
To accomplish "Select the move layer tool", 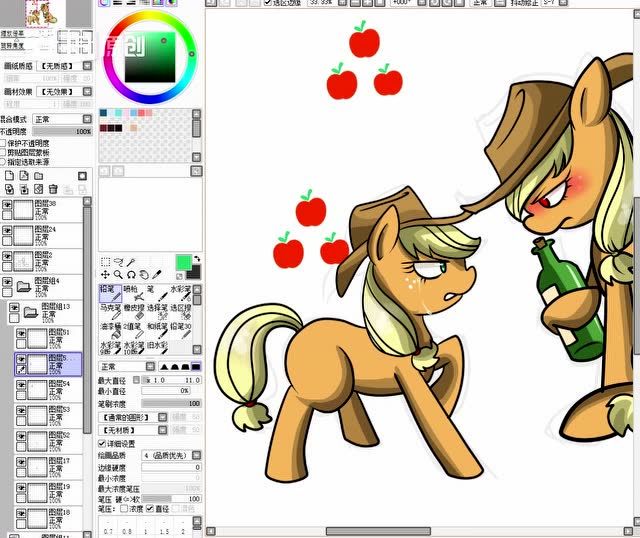I will point(104,274).
